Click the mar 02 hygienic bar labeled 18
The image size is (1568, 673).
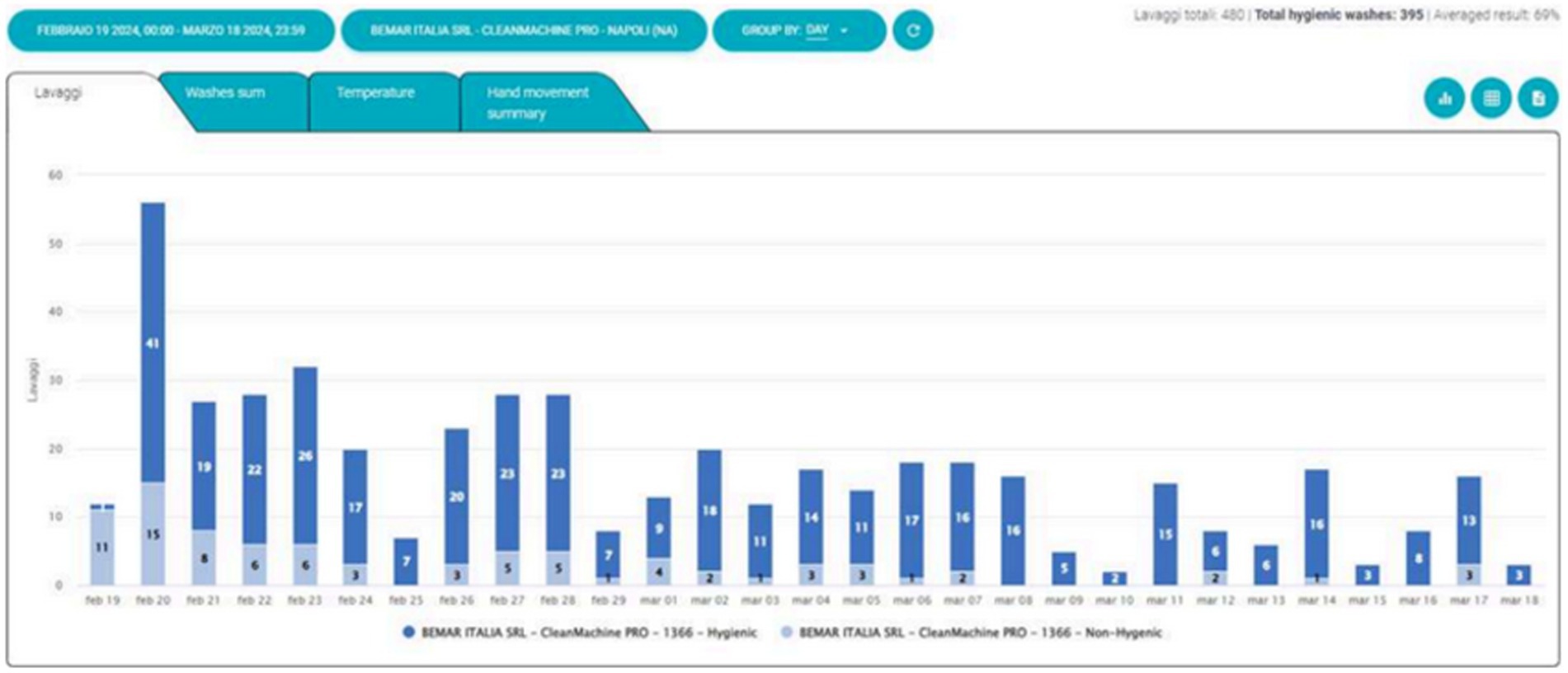(x=709, y=511)
